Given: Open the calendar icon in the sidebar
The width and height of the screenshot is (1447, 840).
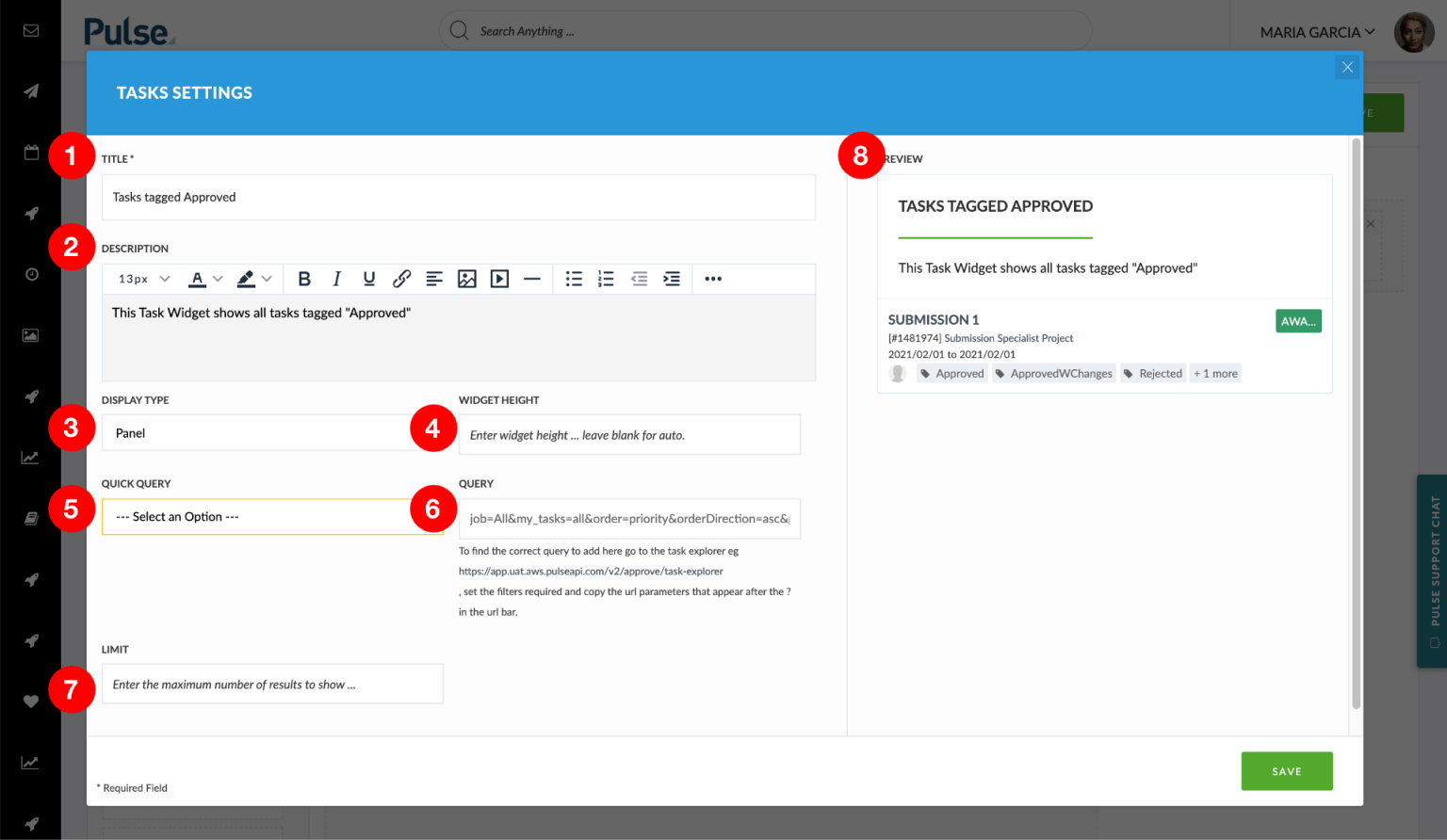Looking at the screenshot, I should [x=31, y=152].
